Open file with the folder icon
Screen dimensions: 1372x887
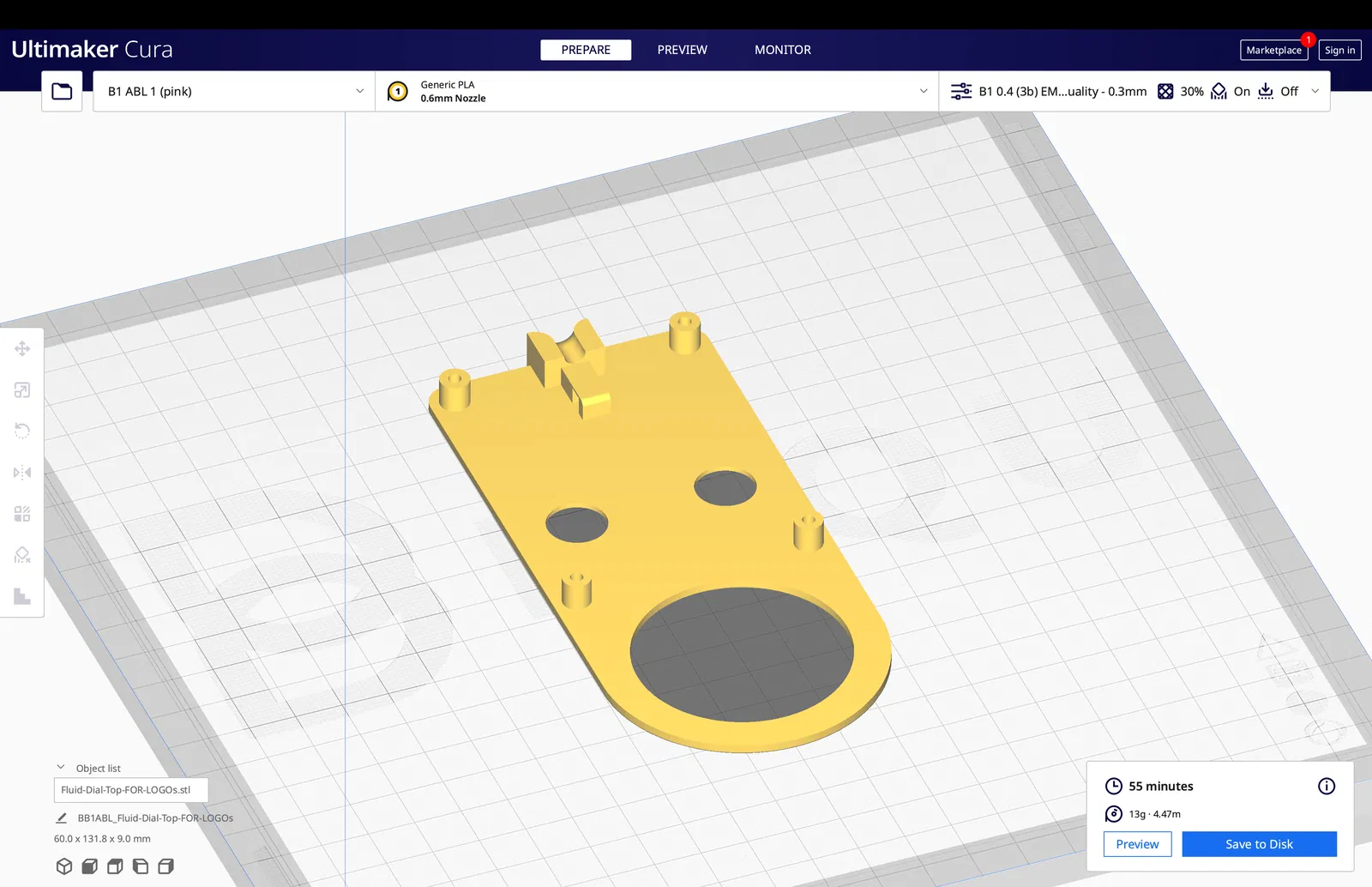pos(62,91)
